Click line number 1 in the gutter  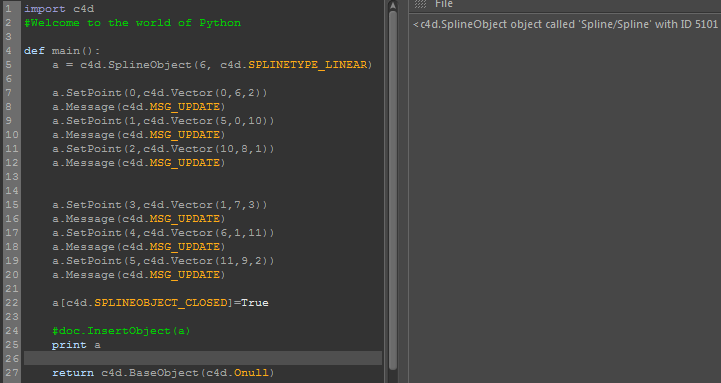click(8, 9)
